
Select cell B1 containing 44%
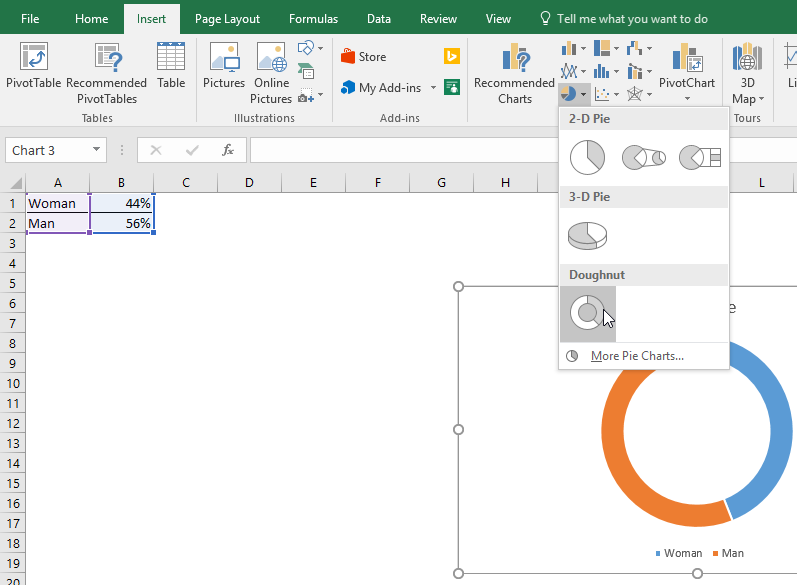(121, 203)
